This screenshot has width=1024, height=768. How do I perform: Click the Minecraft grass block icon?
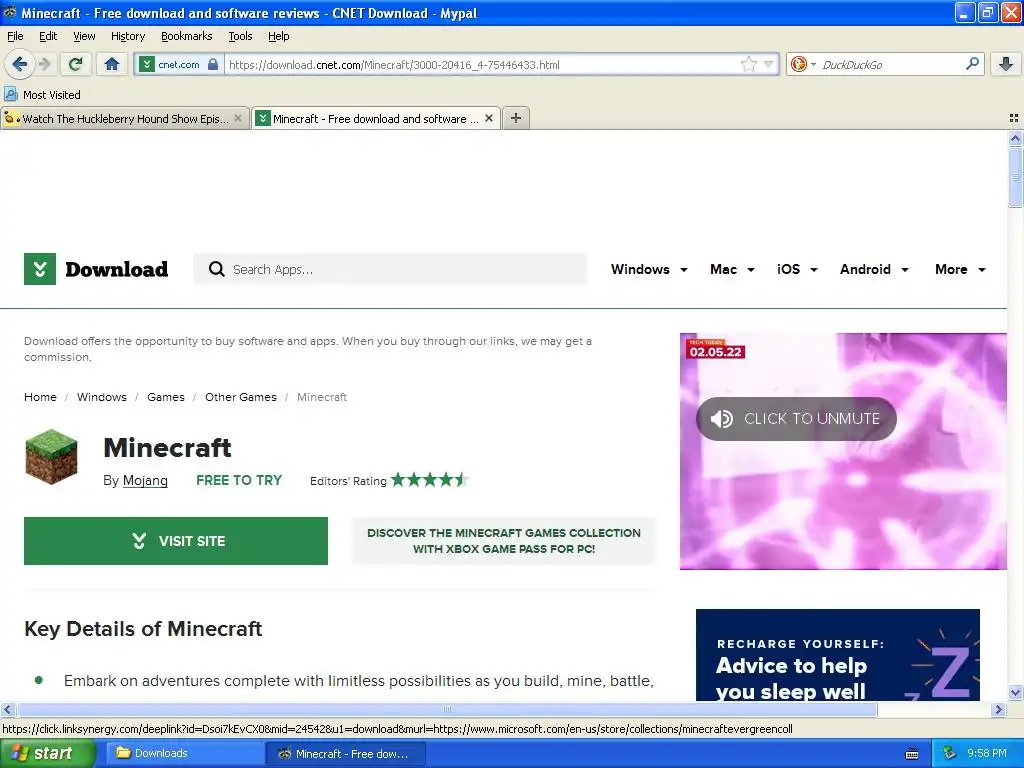pyautogui.click(x=51, y=456)
